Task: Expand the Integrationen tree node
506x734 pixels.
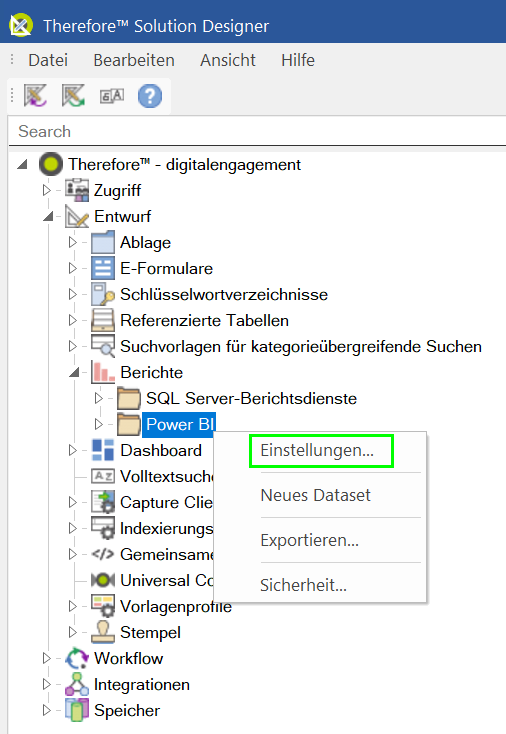Action: pos(46,684)
